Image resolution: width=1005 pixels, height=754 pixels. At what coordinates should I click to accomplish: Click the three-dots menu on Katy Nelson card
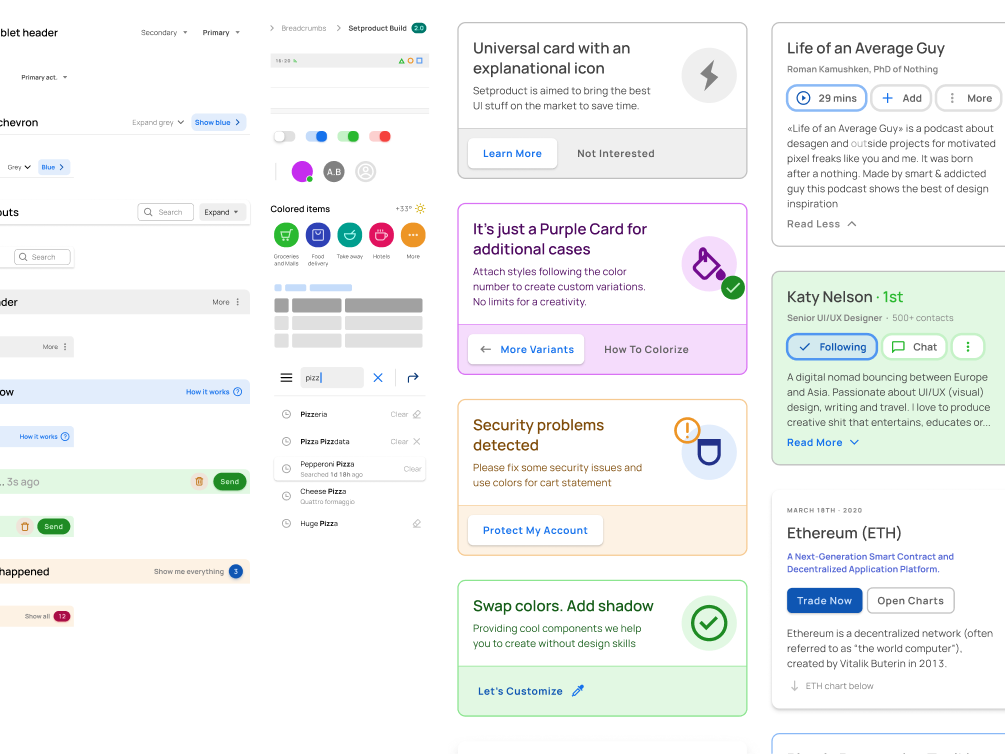click(x=968, y=347)
